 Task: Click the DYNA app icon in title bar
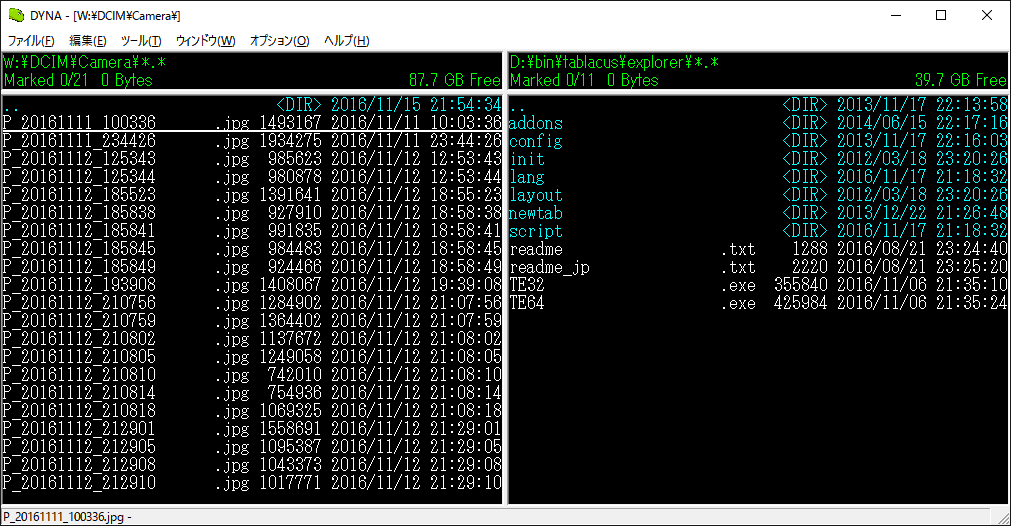15,15
